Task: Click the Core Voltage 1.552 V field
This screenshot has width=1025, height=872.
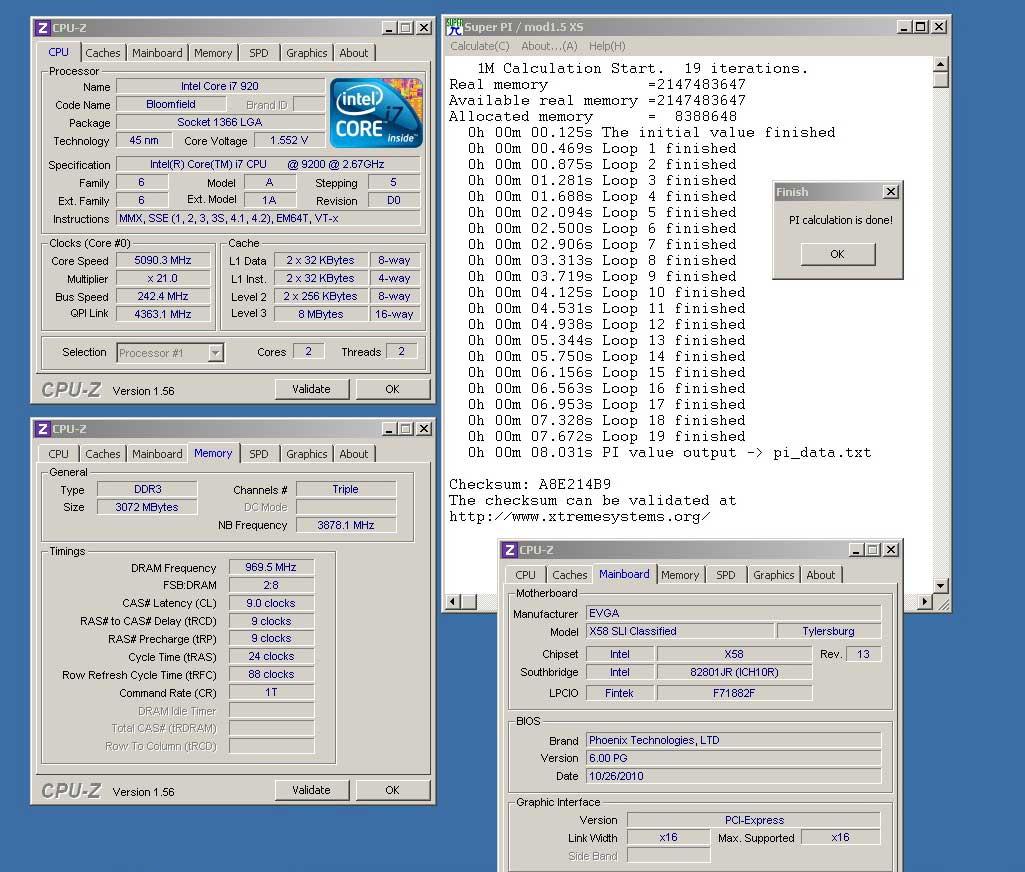Action: point(289,140)
